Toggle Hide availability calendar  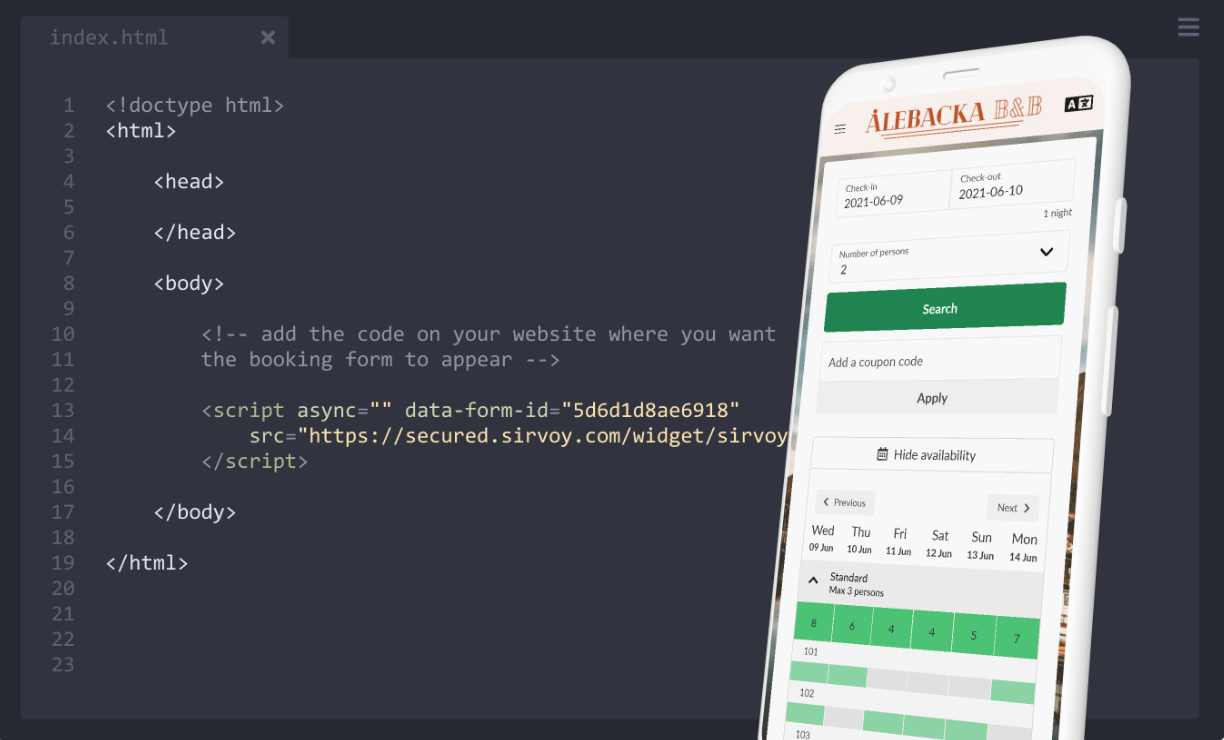[x=931, y=455]
